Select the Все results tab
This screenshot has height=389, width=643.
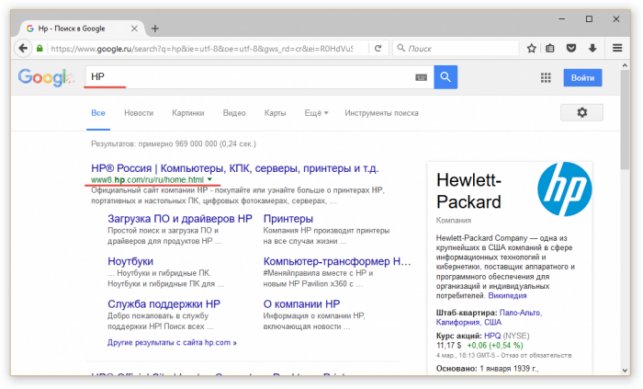coord(98,113)
